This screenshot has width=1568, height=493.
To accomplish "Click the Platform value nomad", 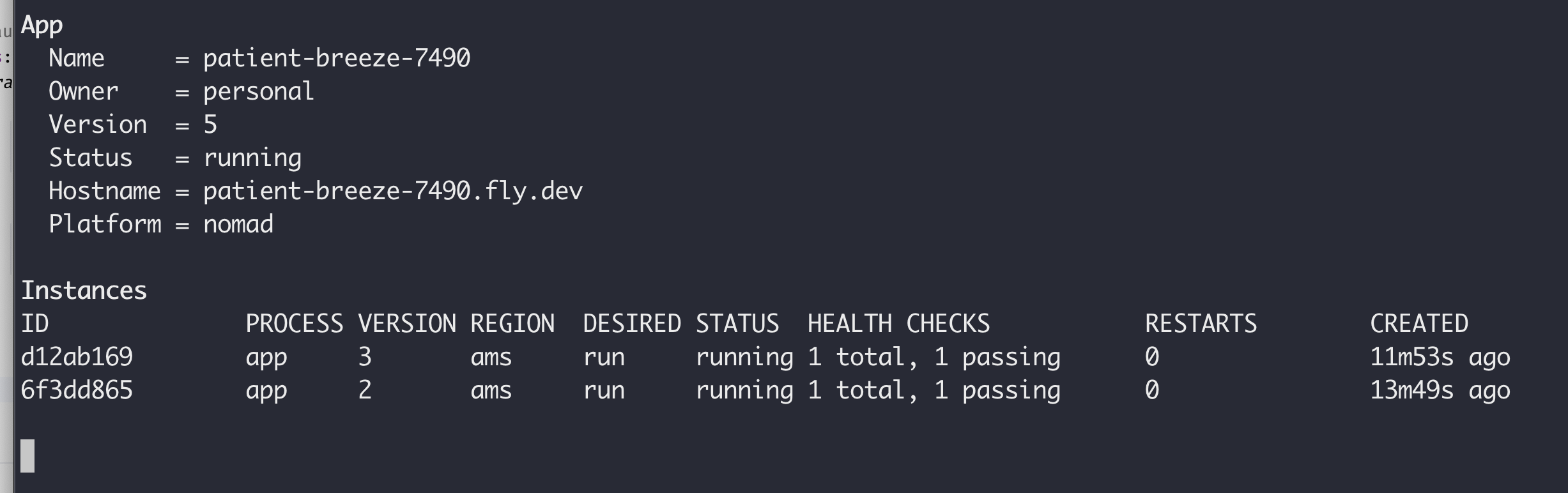I will [x=238, y=224].
